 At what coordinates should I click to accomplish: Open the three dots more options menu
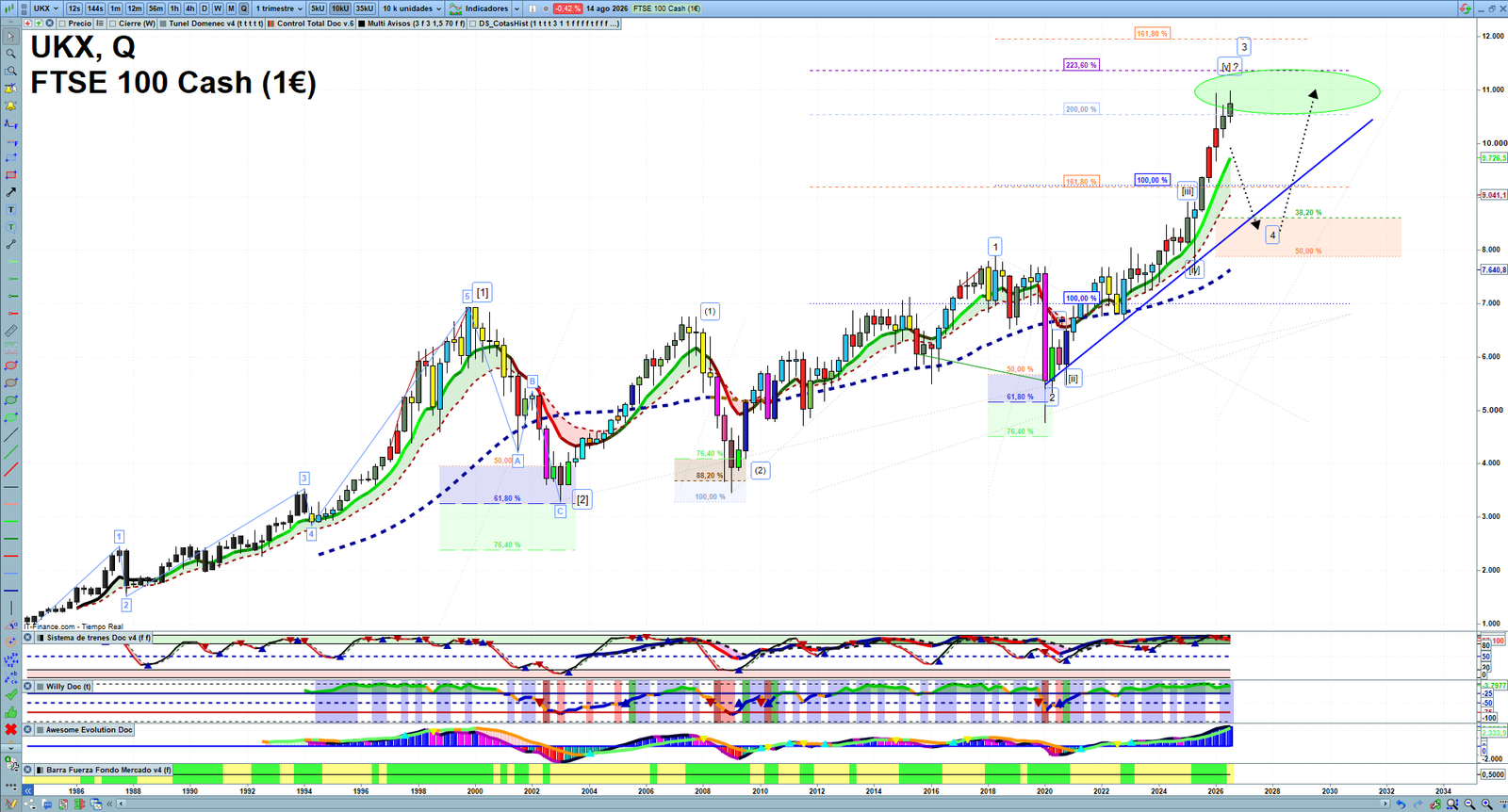[x=11, y=787]
